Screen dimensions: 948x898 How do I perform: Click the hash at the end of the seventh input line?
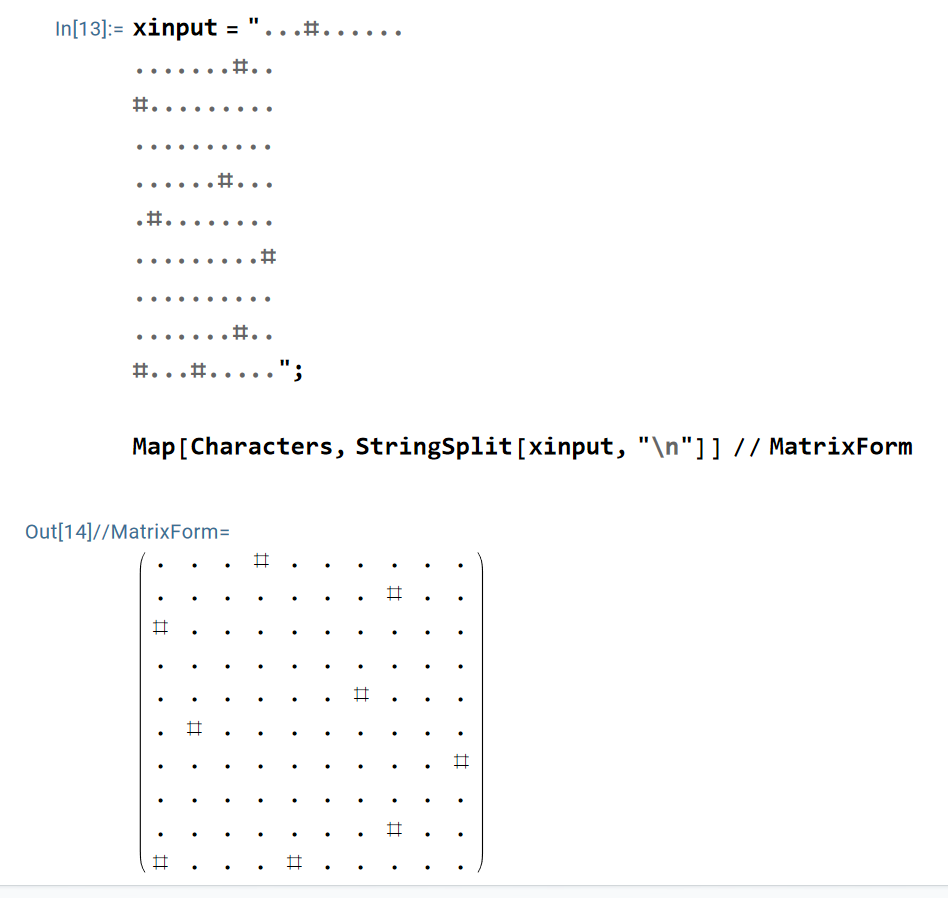pyautogui.click(x=267, y=258)
